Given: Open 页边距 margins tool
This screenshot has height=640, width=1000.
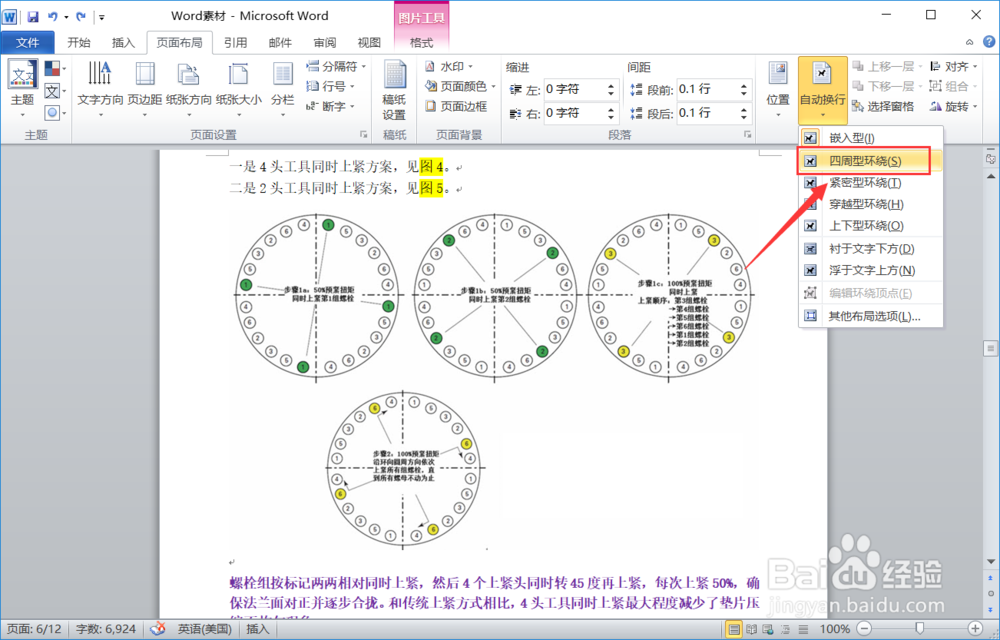Looking at the screenshot, I should [145, 89].
